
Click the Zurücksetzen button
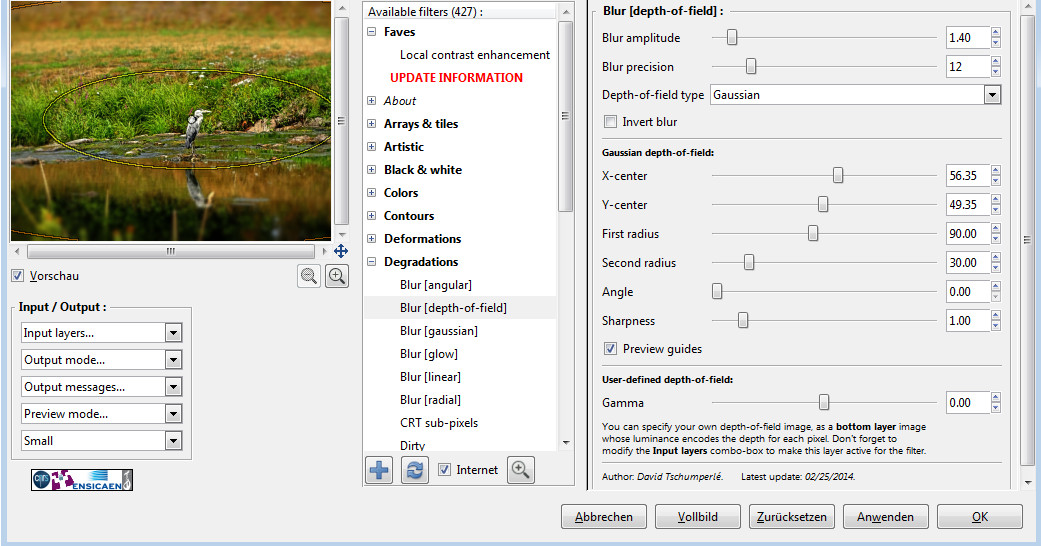tap(789, 517)
